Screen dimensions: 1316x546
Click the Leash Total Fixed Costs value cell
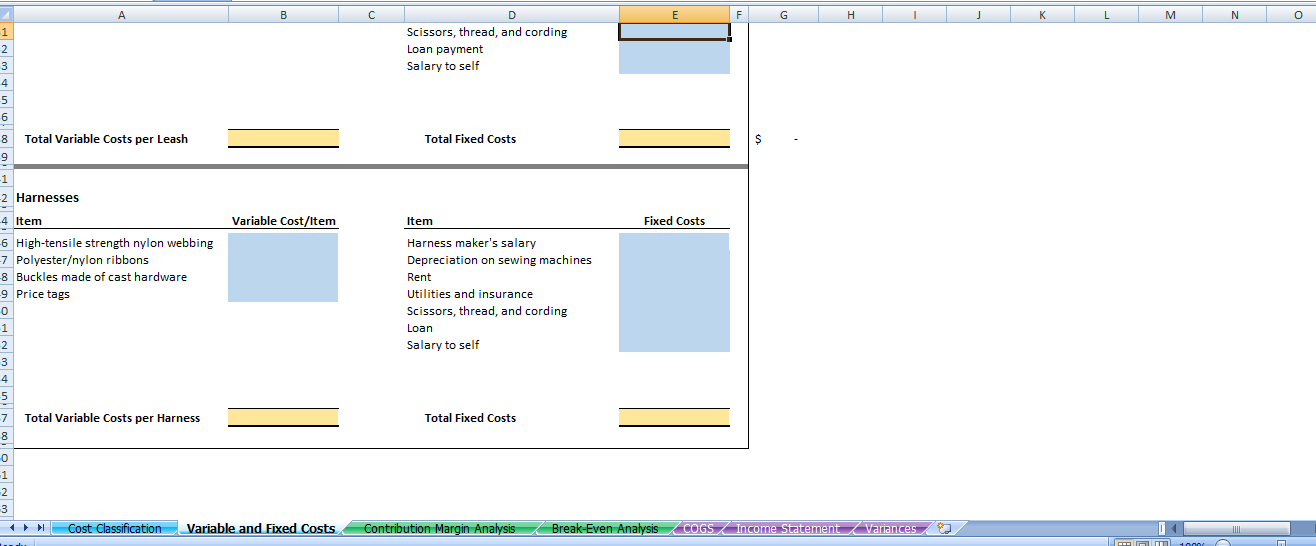click(x=674, y=138)
